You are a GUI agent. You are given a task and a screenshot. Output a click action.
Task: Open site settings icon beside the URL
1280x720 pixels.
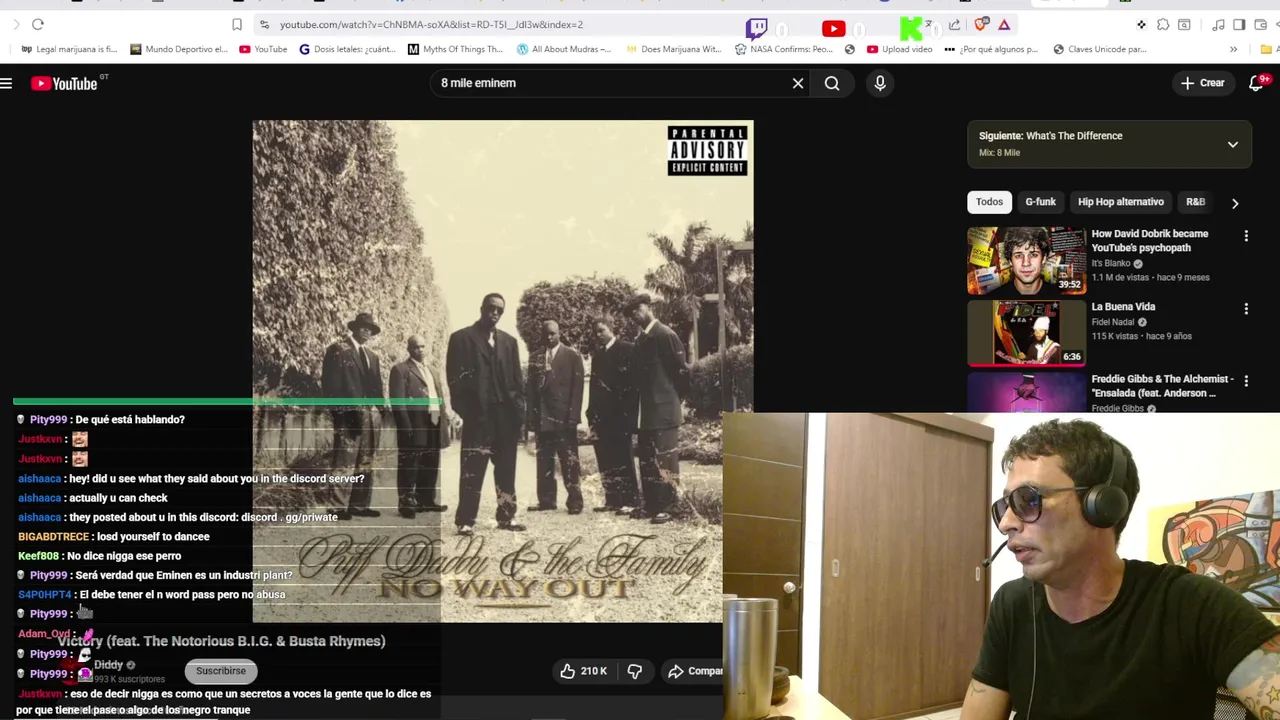tap(264, 24)
